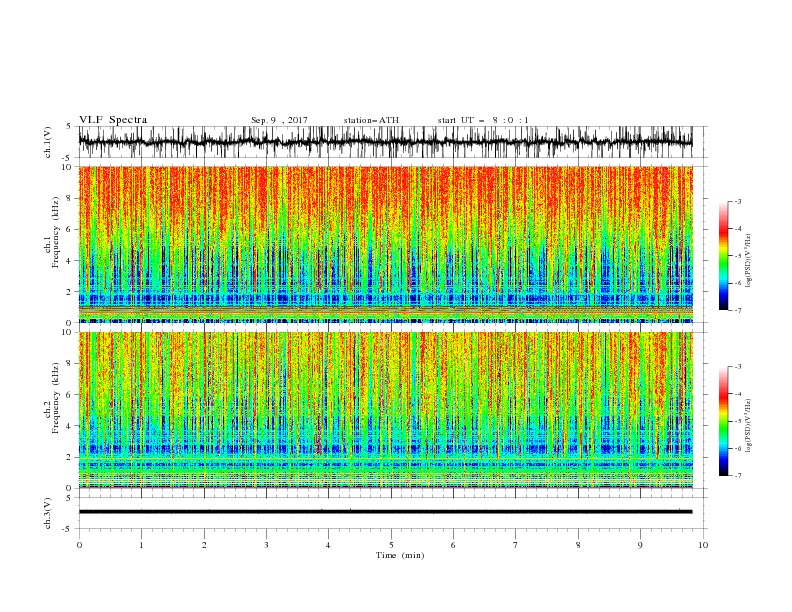Click the time axis tick label '0'
The width and height of the screenshot is (792, 612).
(x=79, y=545)
